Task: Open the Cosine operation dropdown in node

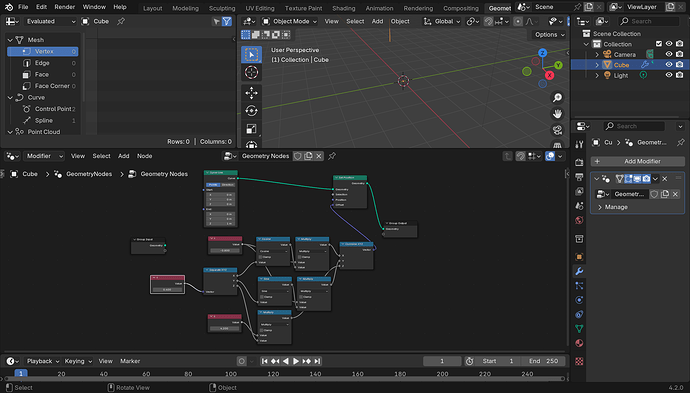Action: [273, 251]
